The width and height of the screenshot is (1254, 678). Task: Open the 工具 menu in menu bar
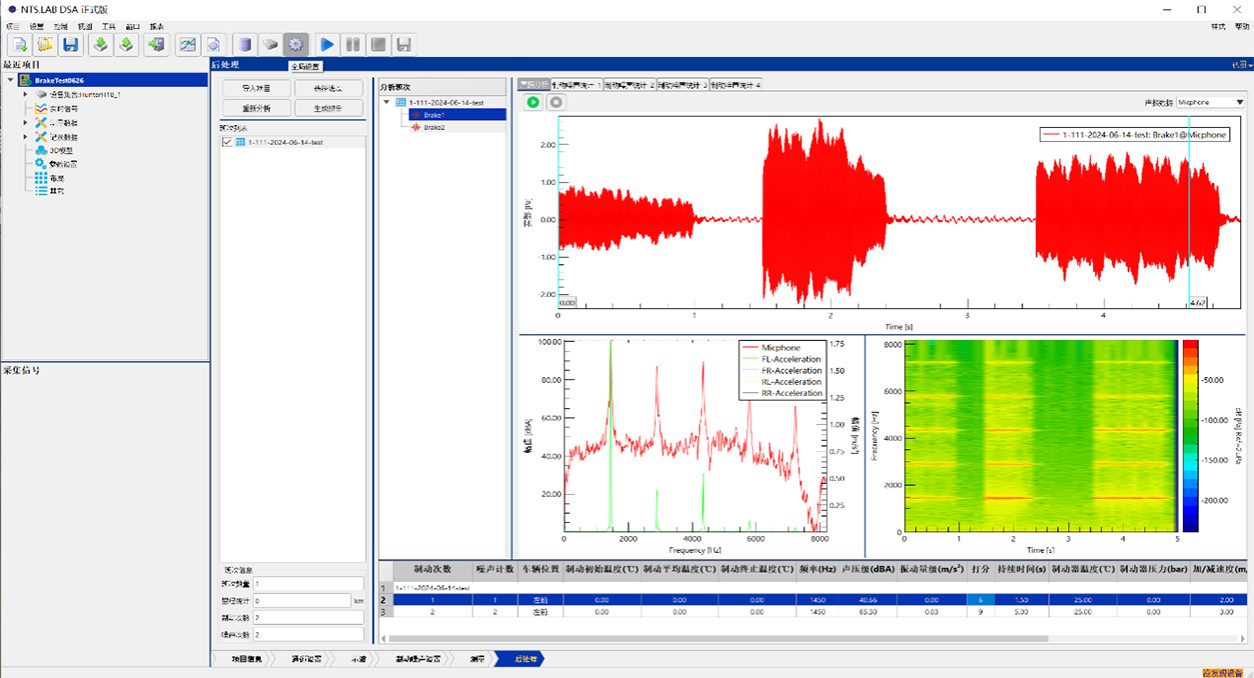109,26
